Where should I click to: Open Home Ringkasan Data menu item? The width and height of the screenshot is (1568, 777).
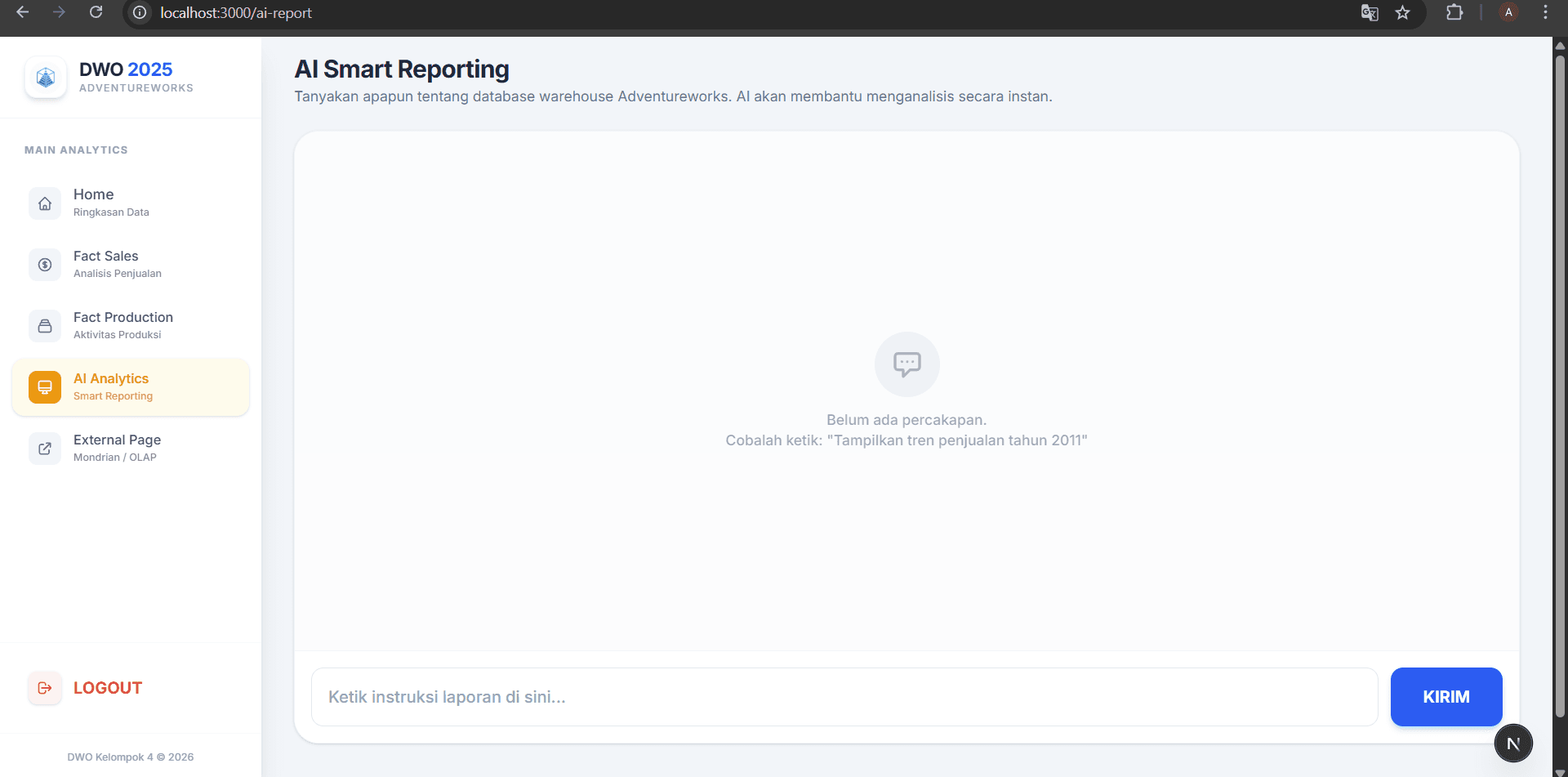(x=131, y=203)
